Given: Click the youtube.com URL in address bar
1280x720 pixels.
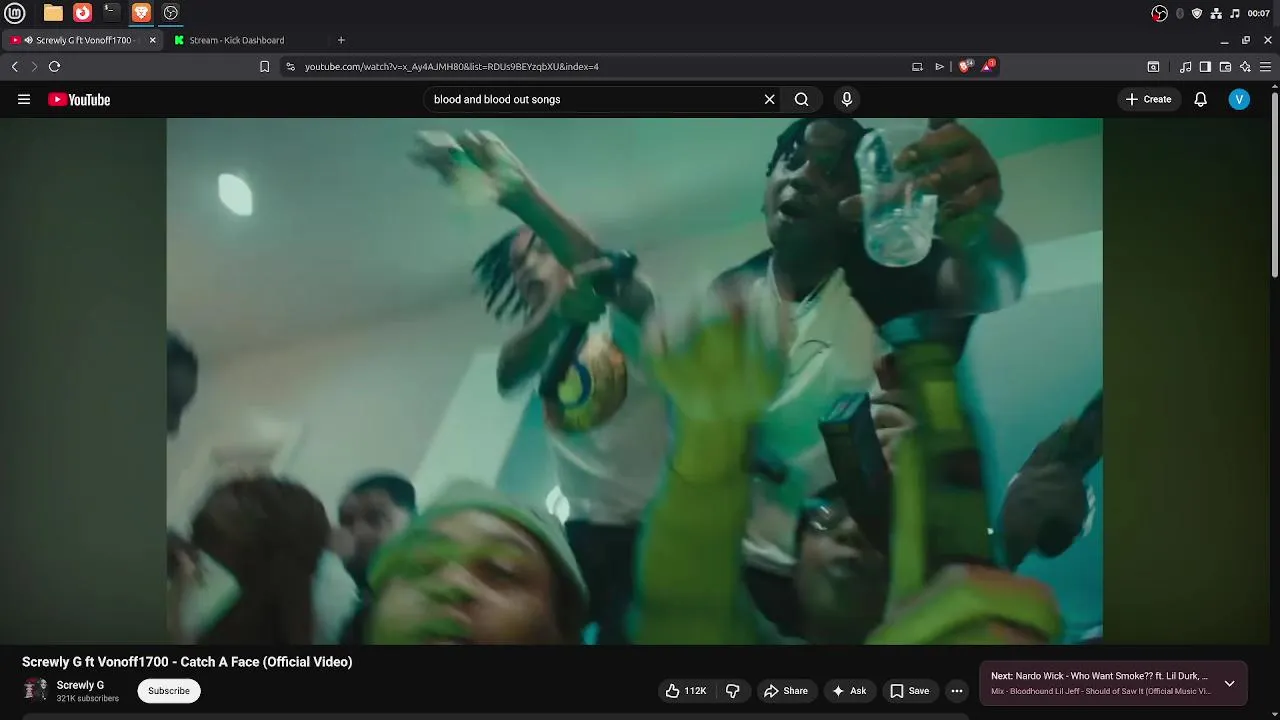Looking at the screenshot, I should [451, 66].
